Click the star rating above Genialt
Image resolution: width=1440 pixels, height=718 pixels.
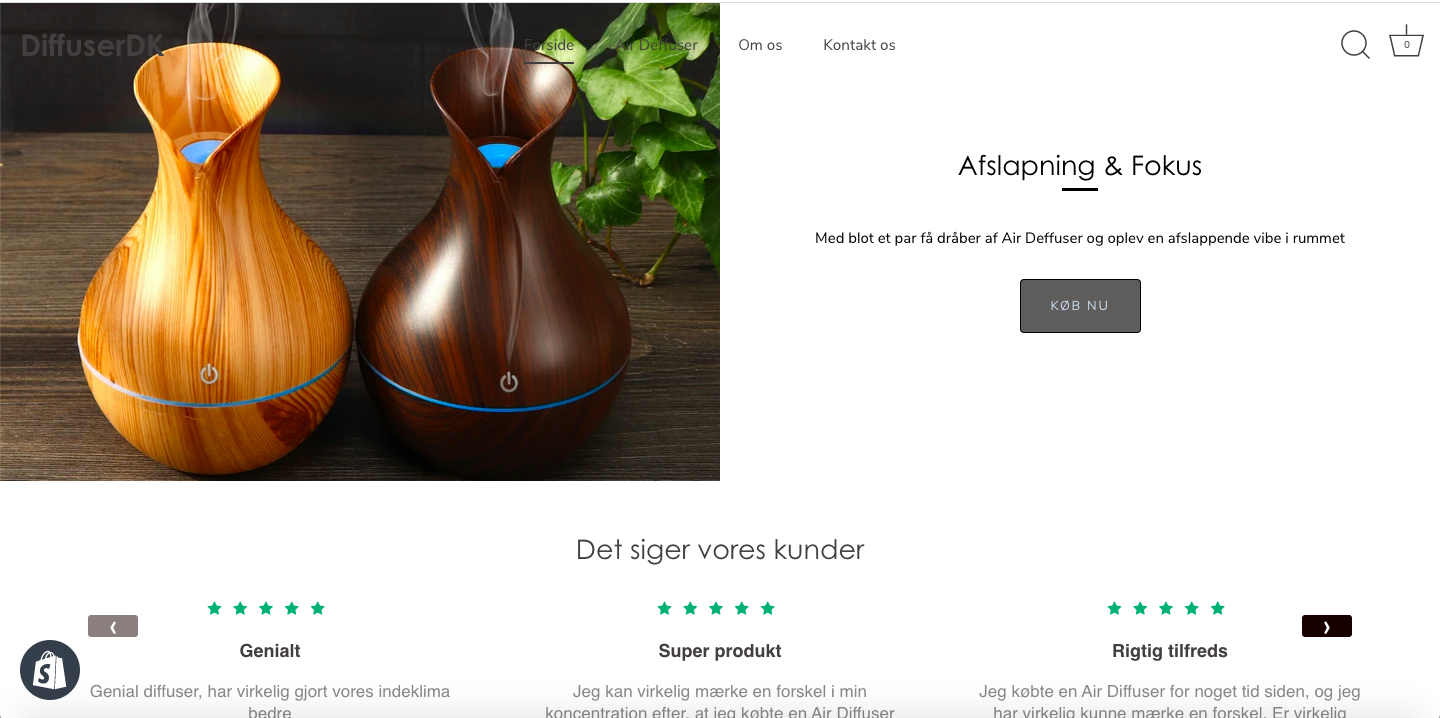coord(266,608)
